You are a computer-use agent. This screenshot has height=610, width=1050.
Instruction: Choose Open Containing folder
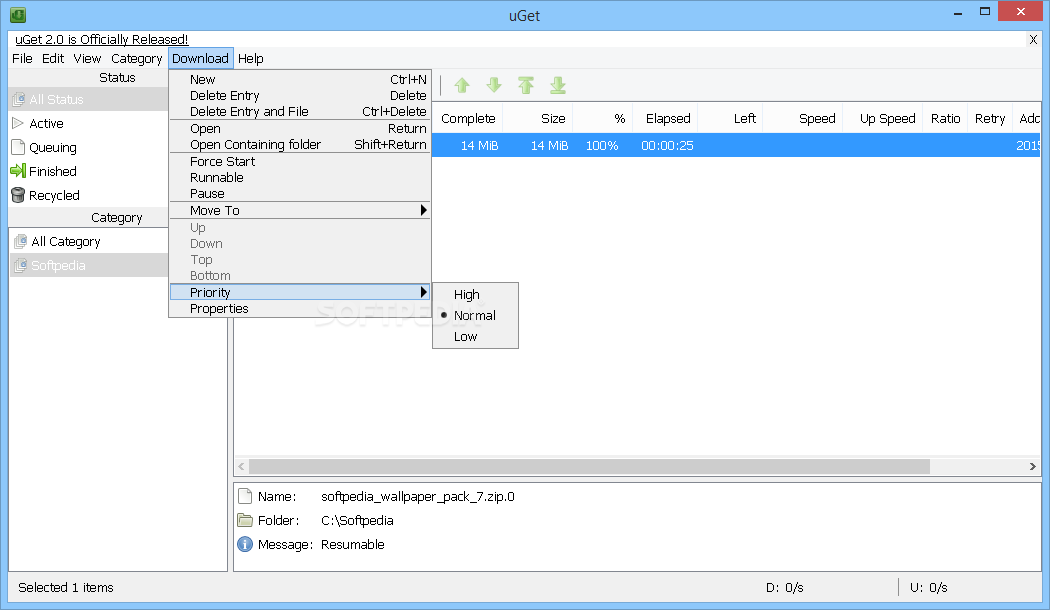pos(300,145)
